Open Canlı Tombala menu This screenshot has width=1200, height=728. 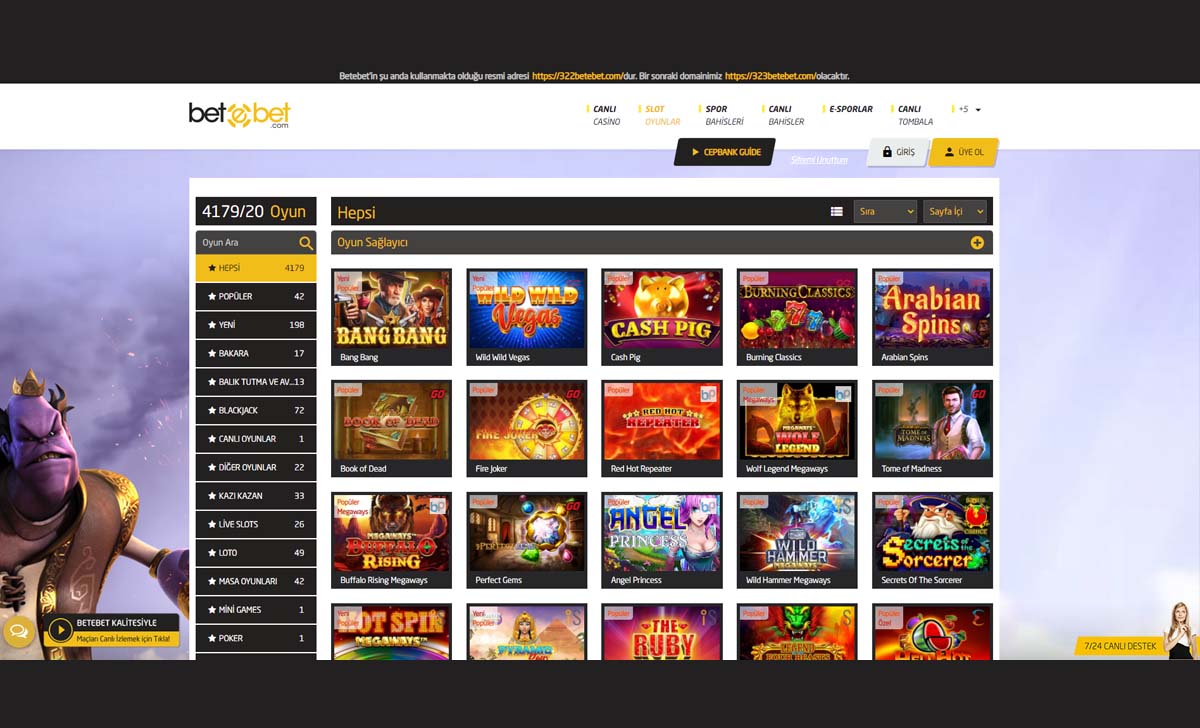point(914,115)
